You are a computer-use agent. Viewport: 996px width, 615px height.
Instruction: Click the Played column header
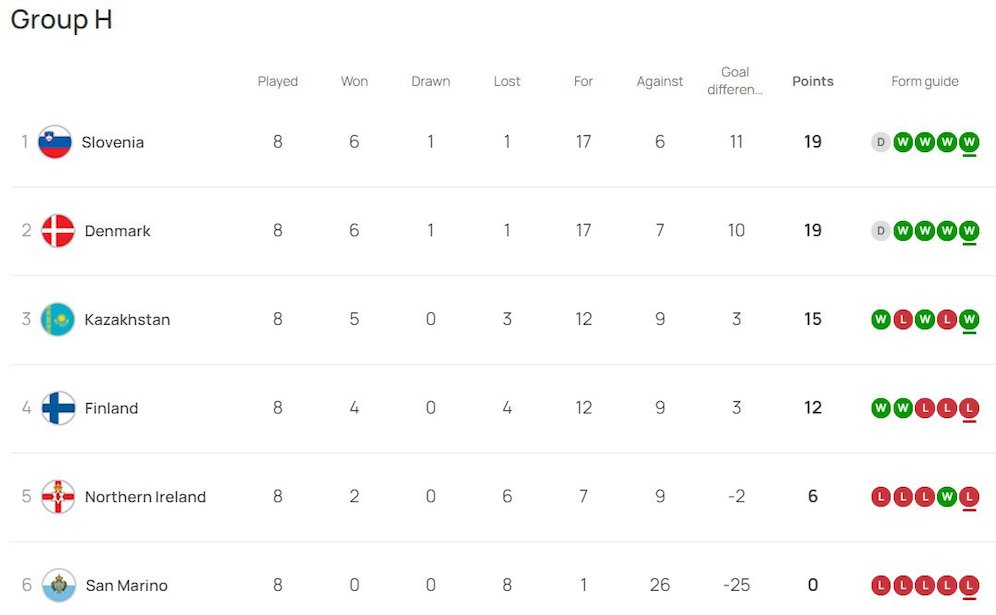[x=277, y=82]
